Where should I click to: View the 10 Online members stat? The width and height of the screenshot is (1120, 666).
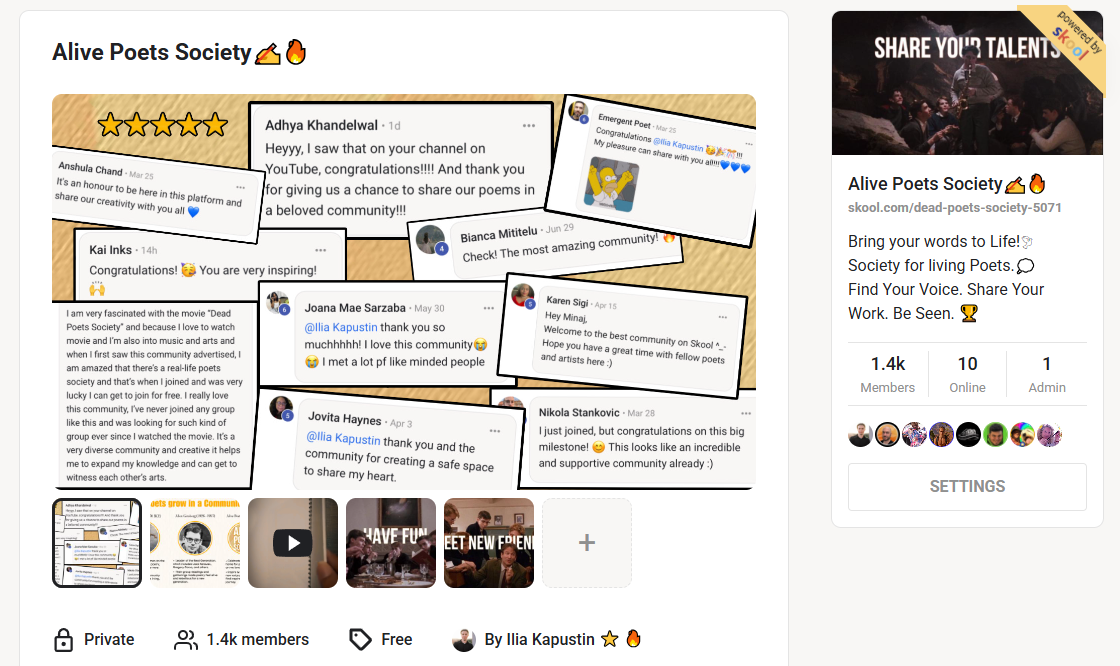(967, 374)
